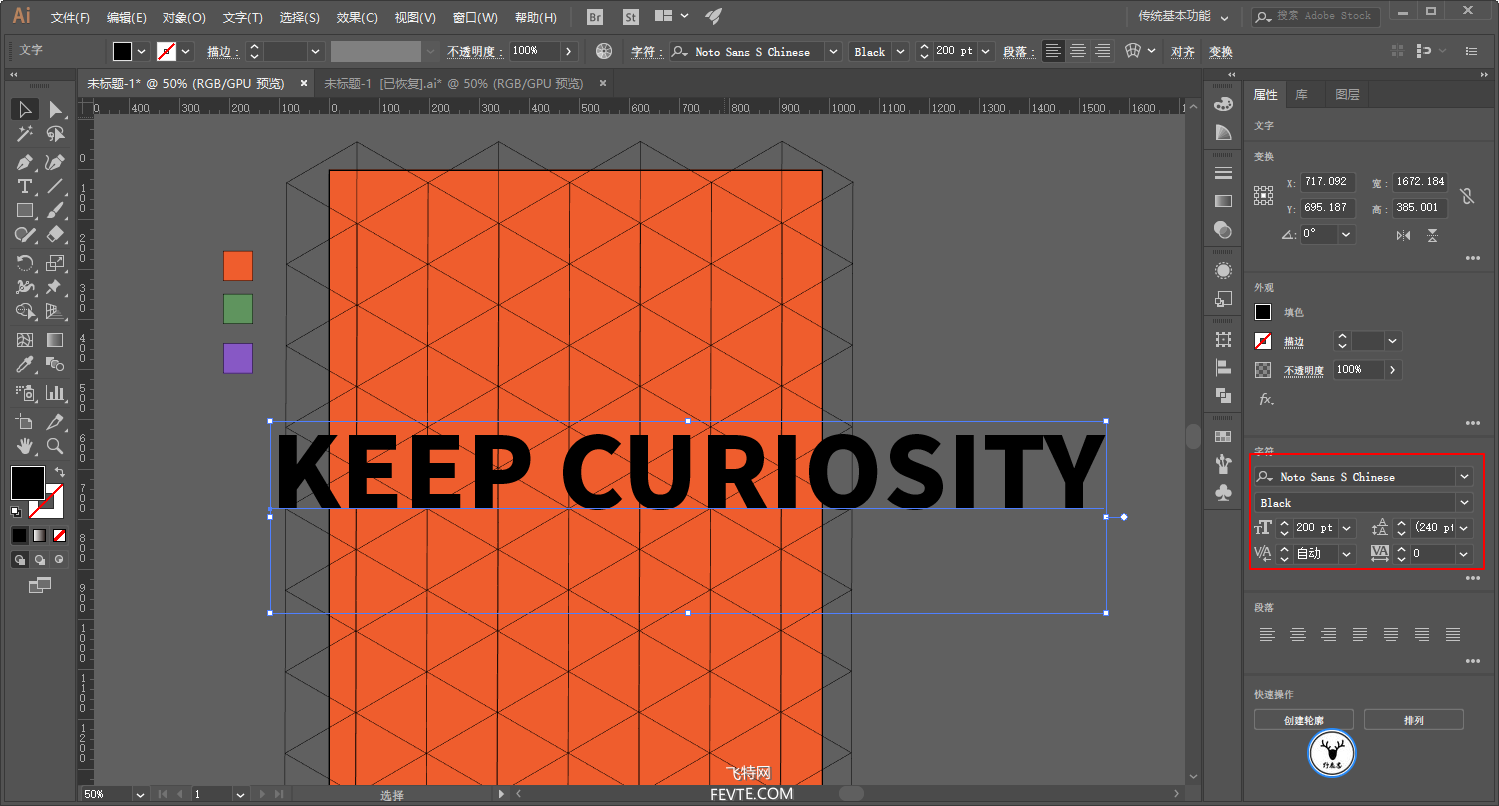Switch to the 图层 panel tab
The height and width of the screenshot is (806, 1499).
click(1347, 95)
